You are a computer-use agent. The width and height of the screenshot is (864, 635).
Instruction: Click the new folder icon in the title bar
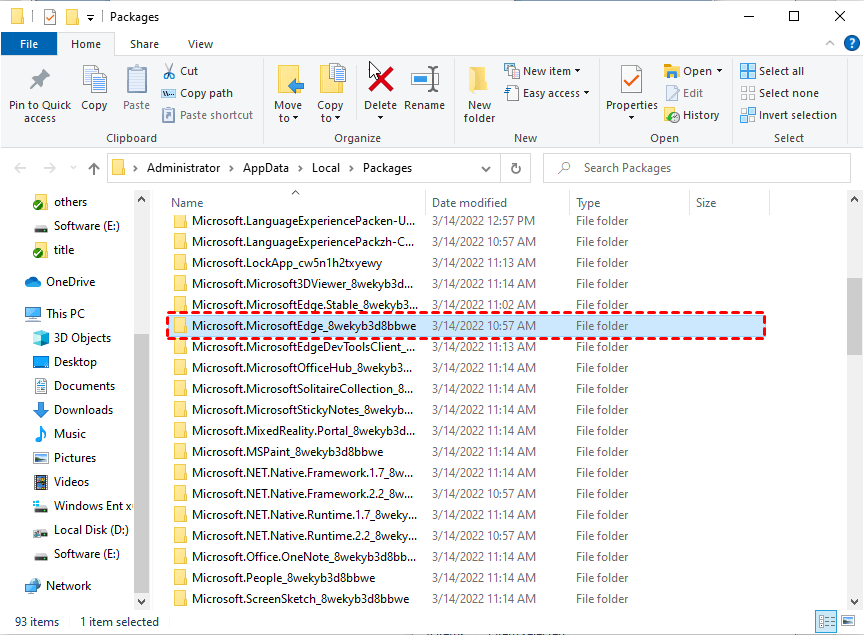coord(72,17)
